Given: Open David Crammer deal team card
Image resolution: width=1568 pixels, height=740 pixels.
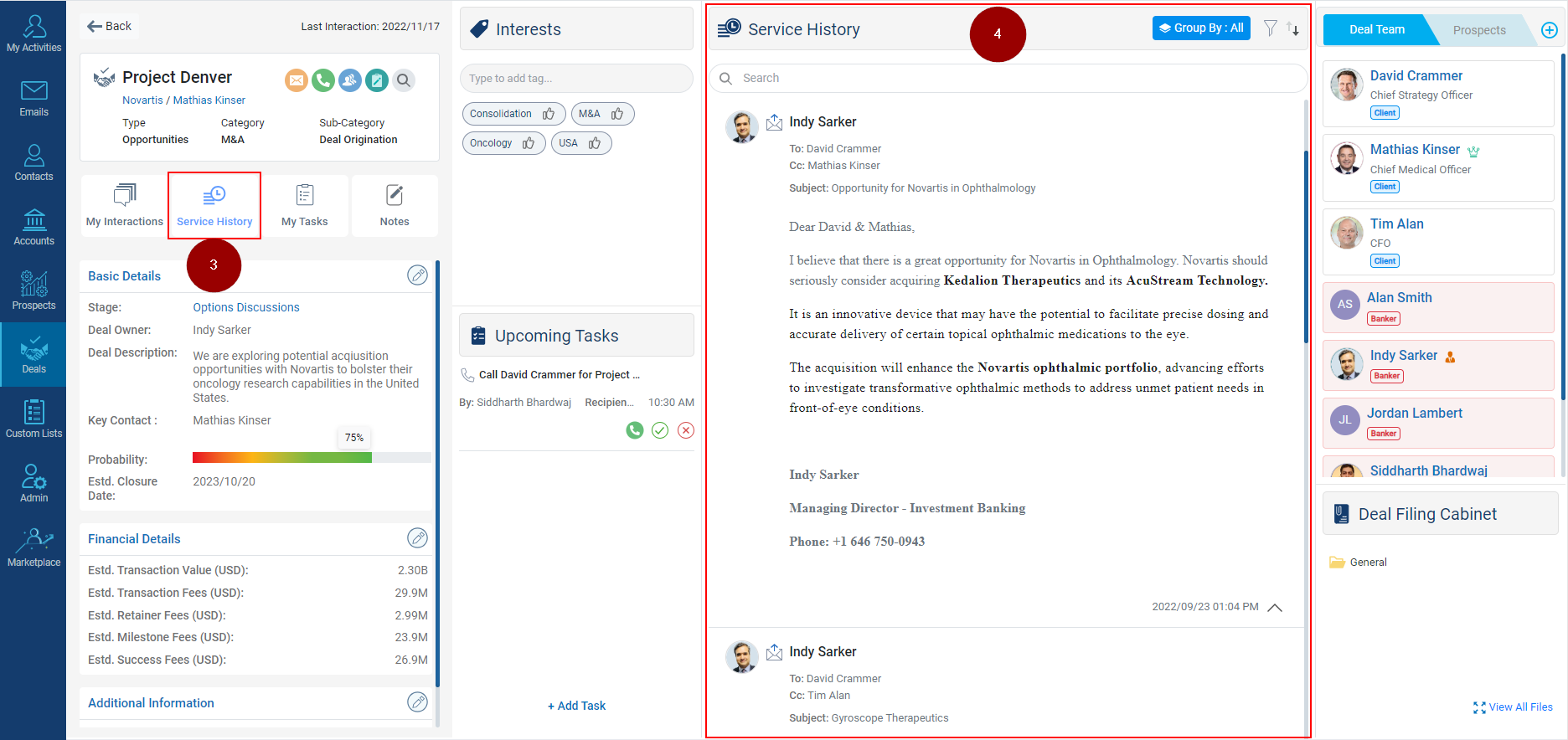Looking at the screenshot, I should point(1438,94).
